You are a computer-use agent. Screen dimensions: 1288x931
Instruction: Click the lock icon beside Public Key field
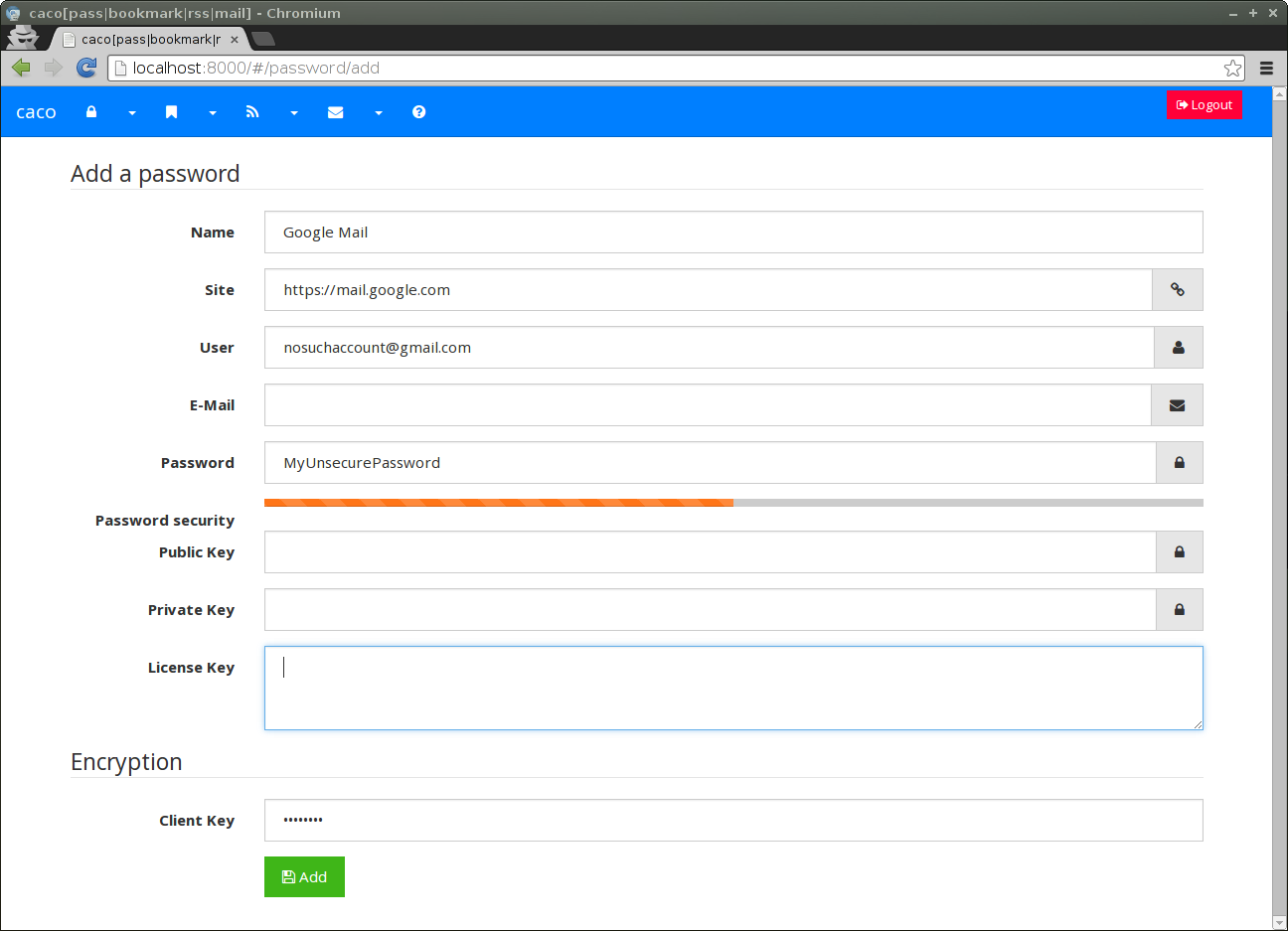coord(1180,551)
